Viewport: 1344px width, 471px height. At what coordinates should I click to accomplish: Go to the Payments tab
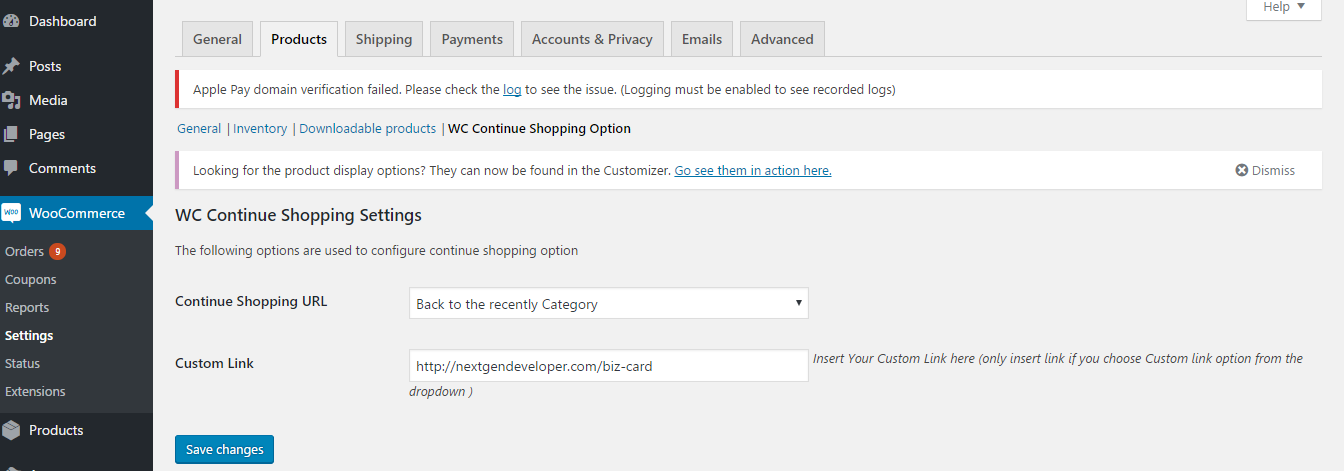pos(472,39)
